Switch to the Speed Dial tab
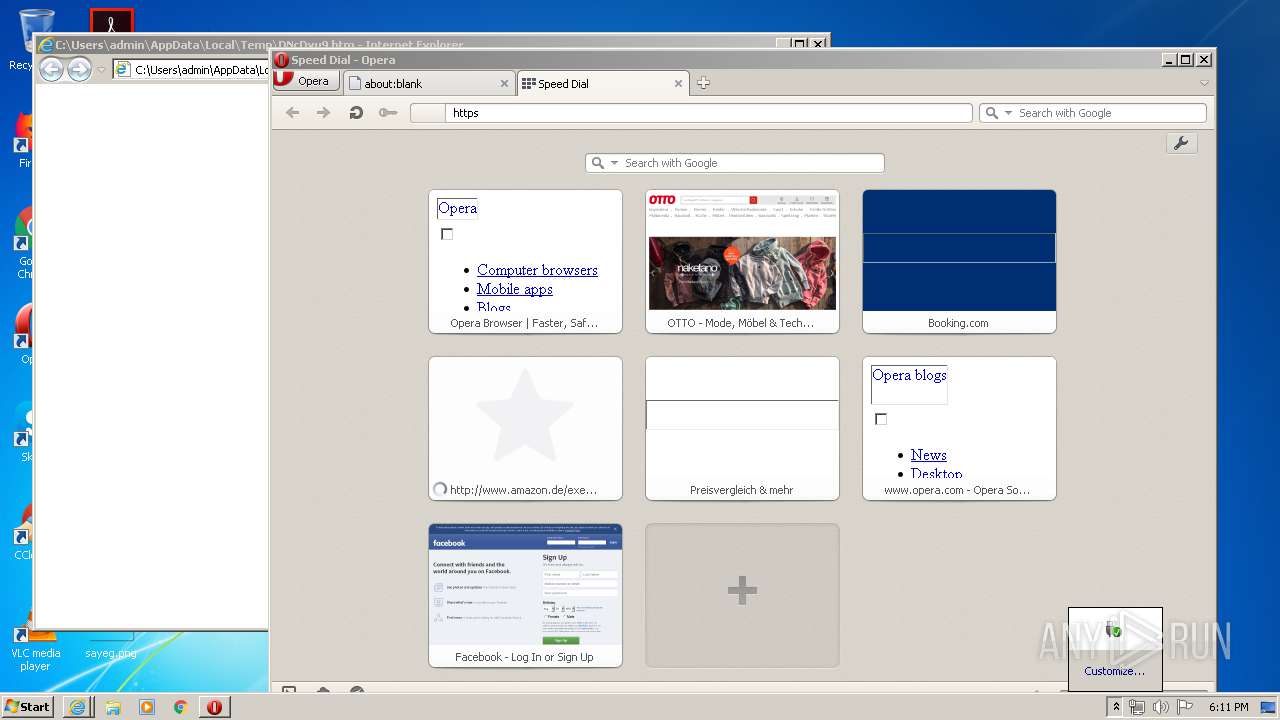The height and width of the screenshot is (720, 1280). tap(603, 84)
